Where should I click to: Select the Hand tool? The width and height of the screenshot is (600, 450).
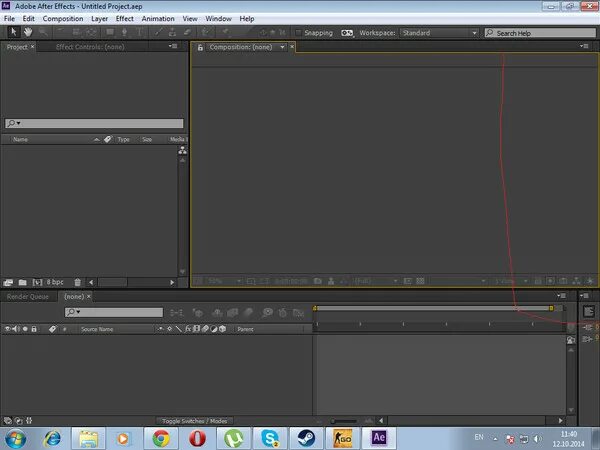(28, 32)
